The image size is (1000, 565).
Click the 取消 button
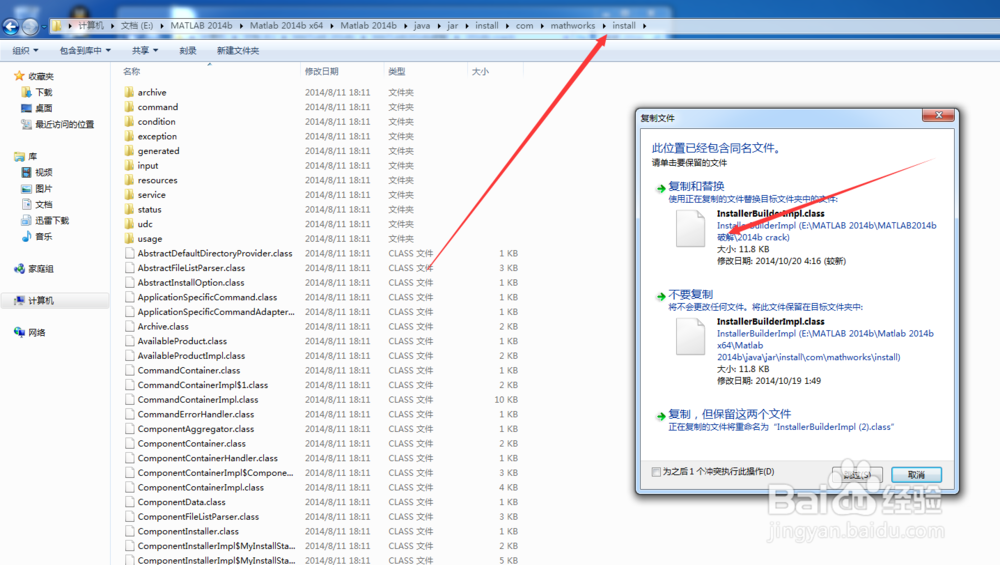pos(916,474)
